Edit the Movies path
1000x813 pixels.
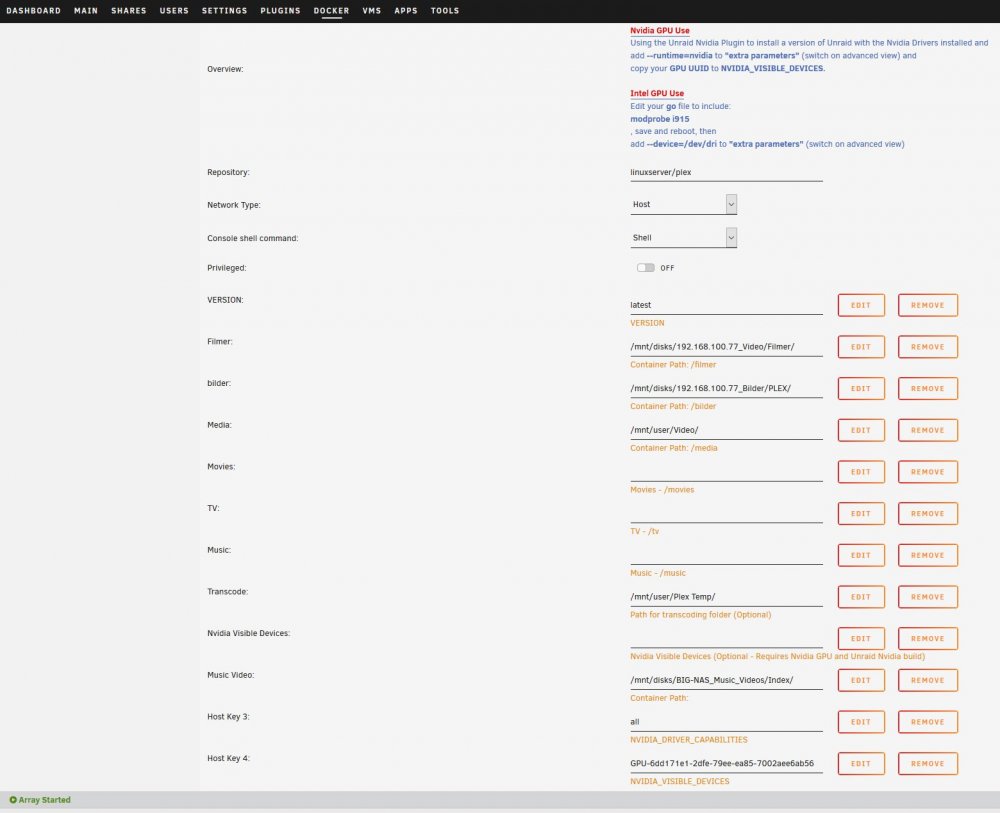861,472
